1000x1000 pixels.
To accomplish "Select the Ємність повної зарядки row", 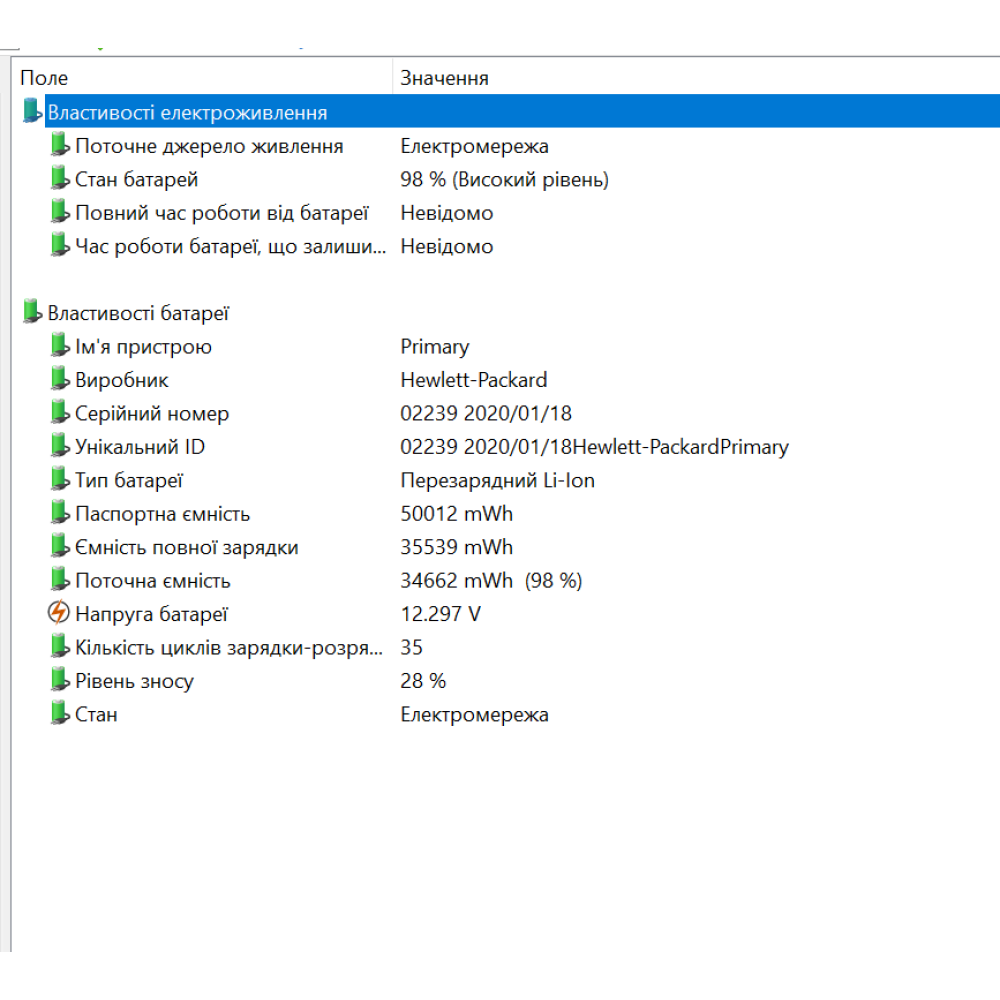I will (186, 547).
